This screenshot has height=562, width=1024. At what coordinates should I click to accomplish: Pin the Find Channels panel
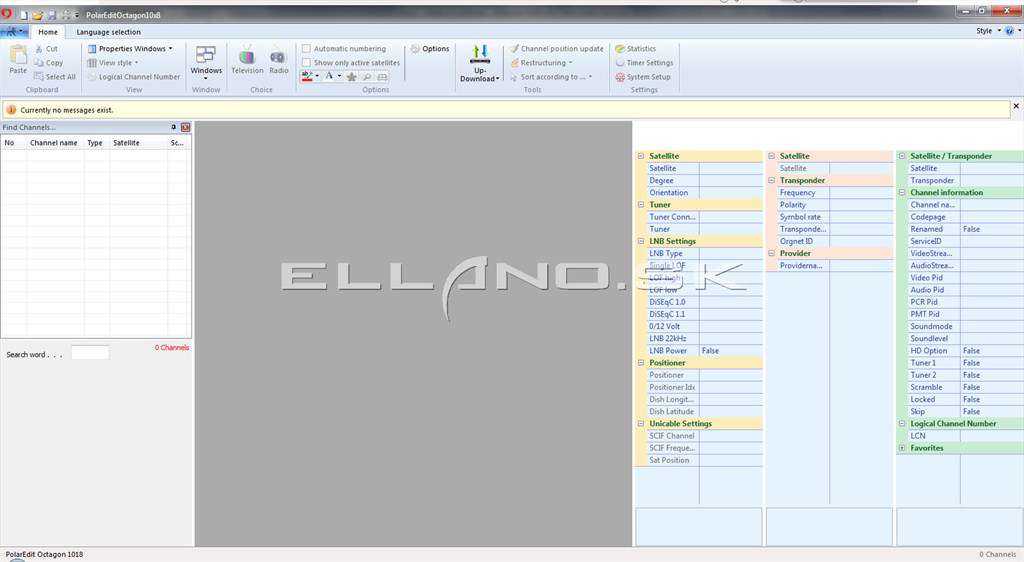174,127
